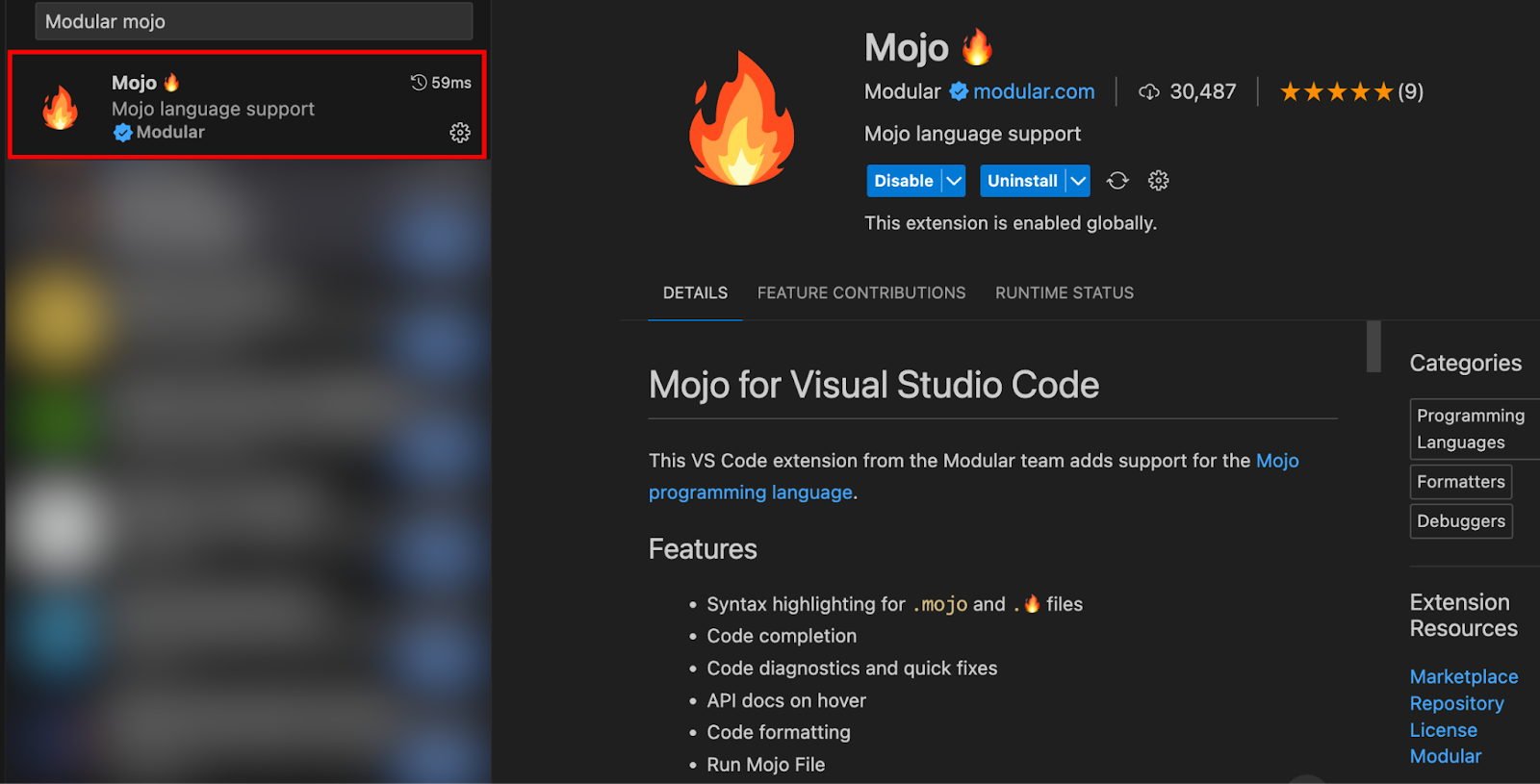Select the Formatters category
This screenshot has height=784, width=1540.
[x=1461, y=482]
